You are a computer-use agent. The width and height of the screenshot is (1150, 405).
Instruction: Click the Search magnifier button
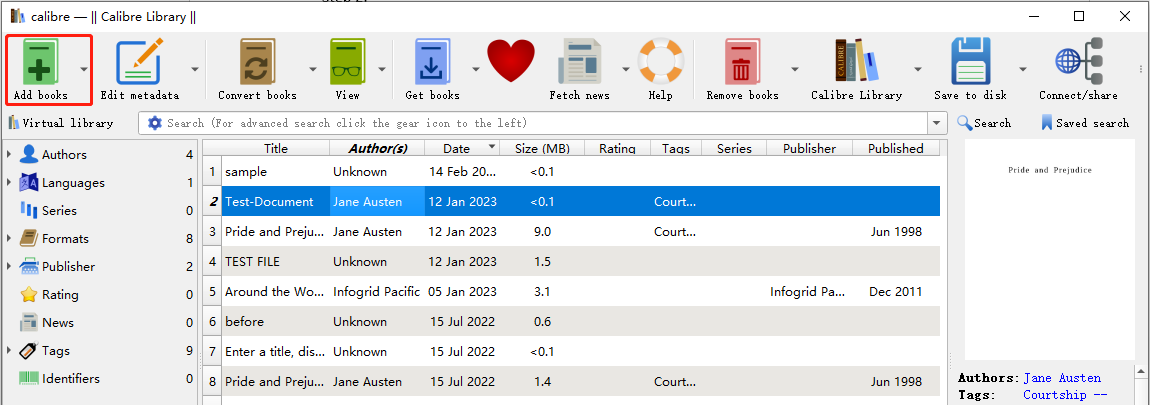point(984,123)
